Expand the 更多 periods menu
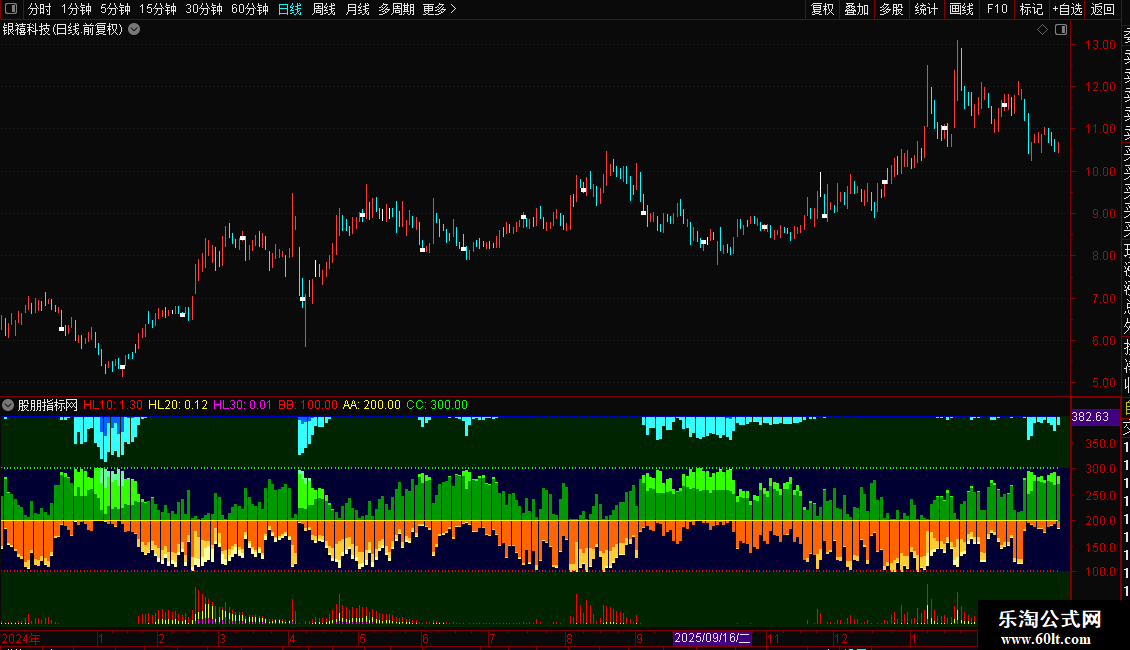The height and width of the screenshot is (650, 1130). pyautogui.click(x=439, y=9)
